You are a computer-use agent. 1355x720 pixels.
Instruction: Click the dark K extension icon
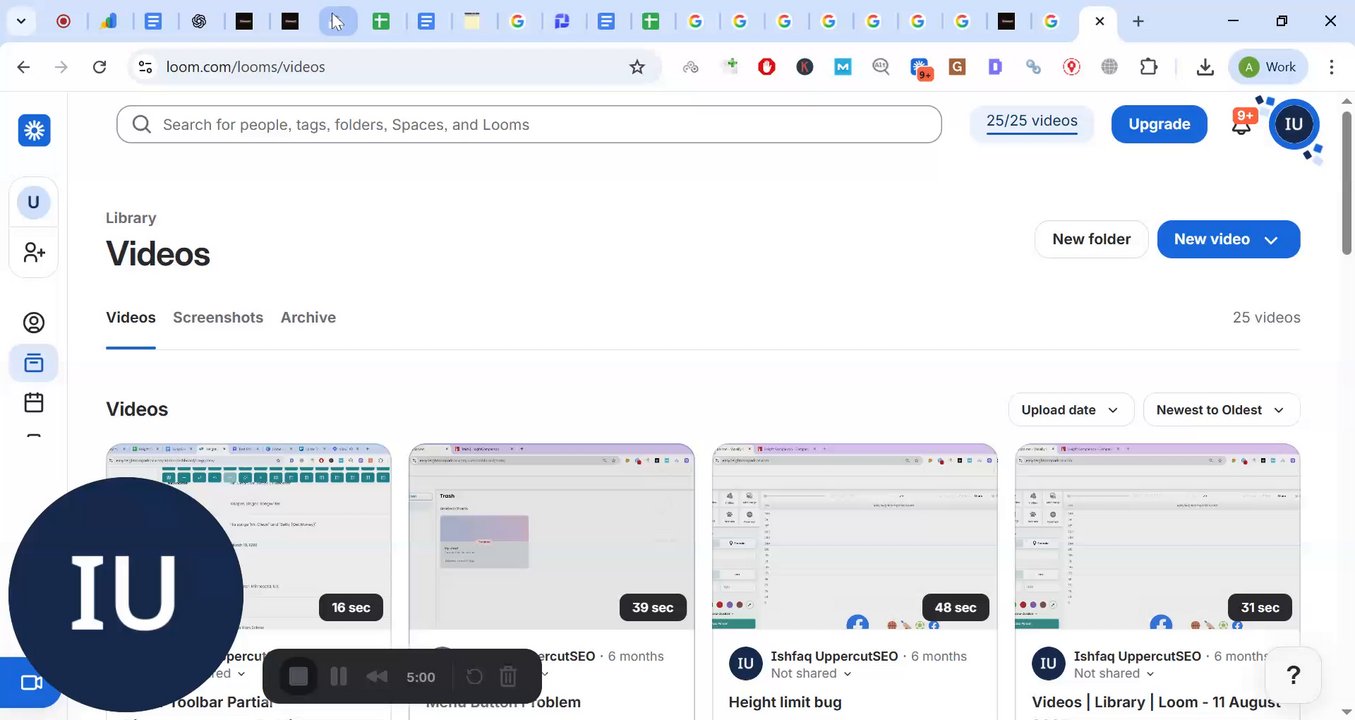pyautogui.click(x=805, y=67)
